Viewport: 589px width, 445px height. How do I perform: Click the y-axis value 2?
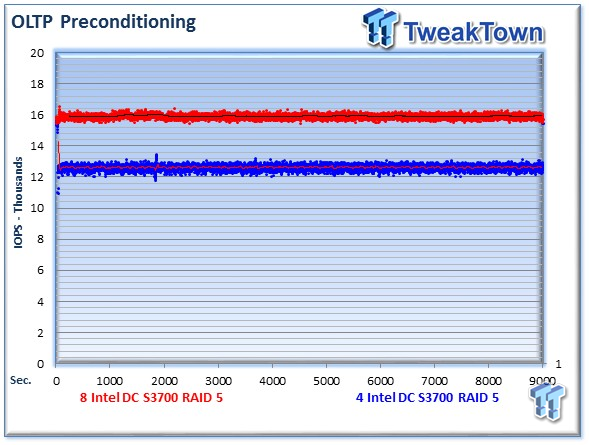click(x=41, y=333)
